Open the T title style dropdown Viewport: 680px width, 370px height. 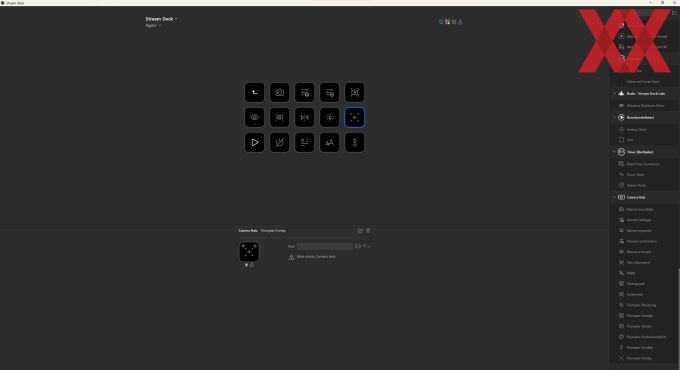(x=366, y=246)
